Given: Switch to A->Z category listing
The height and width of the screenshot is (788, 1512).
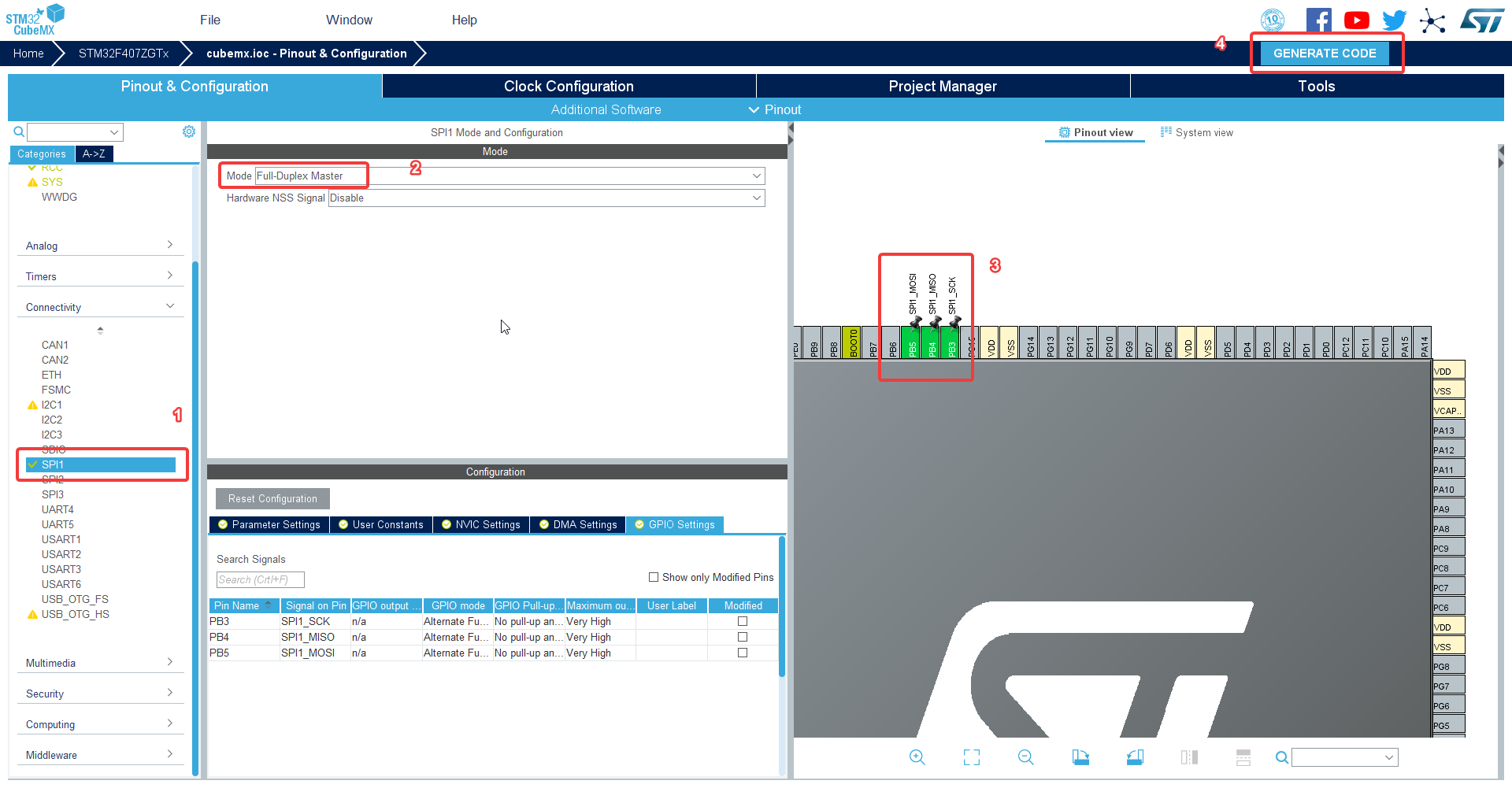Looking at the screenshot, I should [94, 154].
